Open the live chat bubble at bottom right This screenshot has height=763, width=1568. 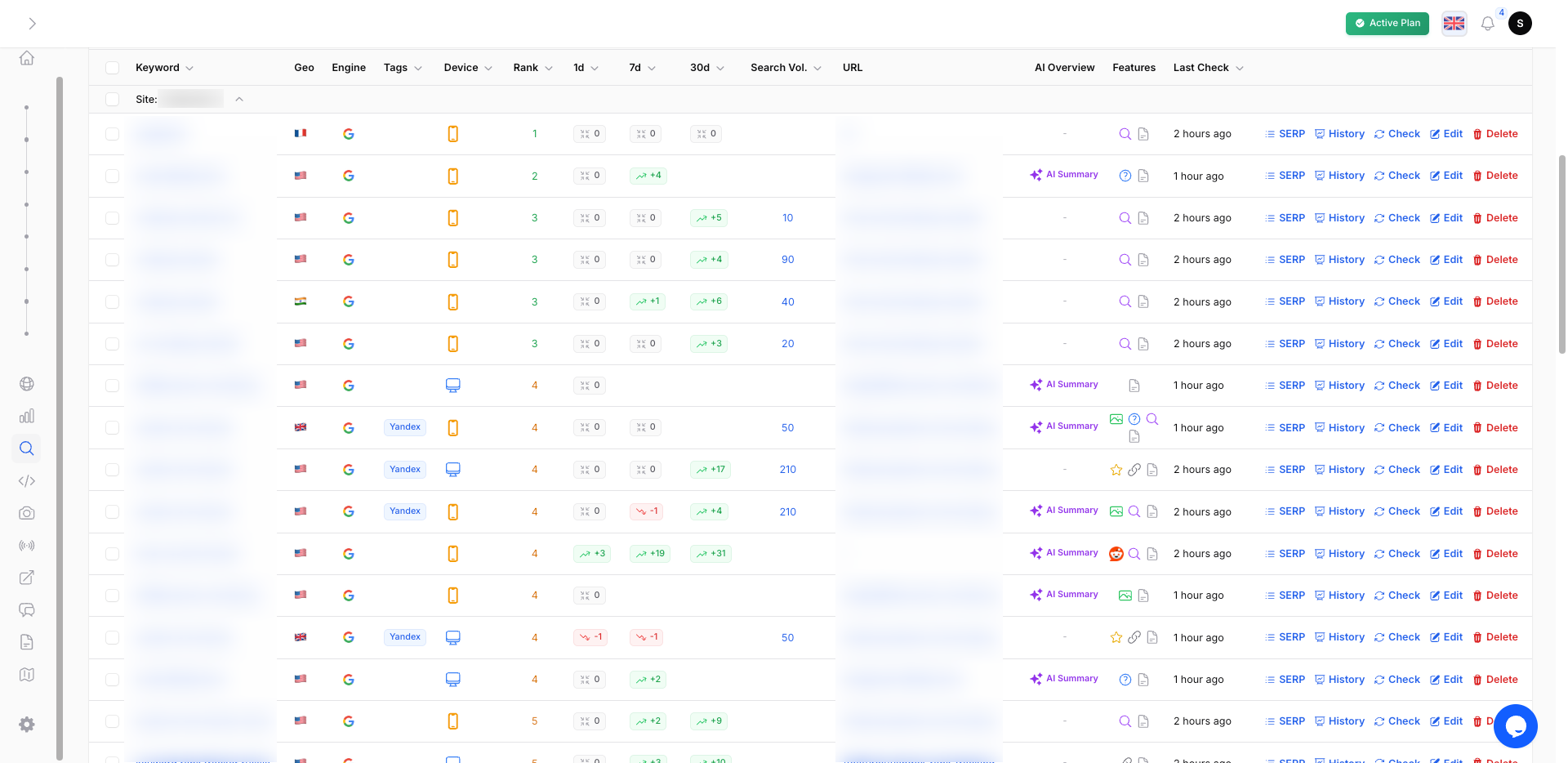pos(1516,725)
